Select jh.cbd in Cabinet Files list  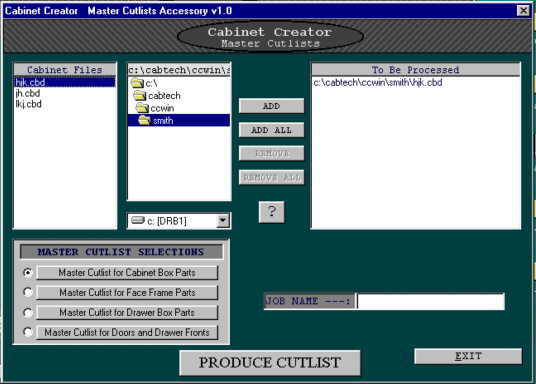(x=28, y=93)
